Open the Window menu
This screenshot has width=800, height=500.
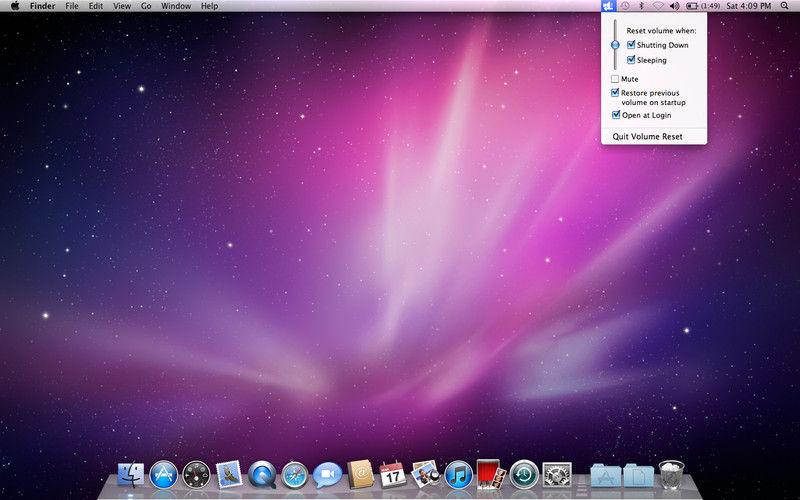pyautogui.click(x=176, y=6)
